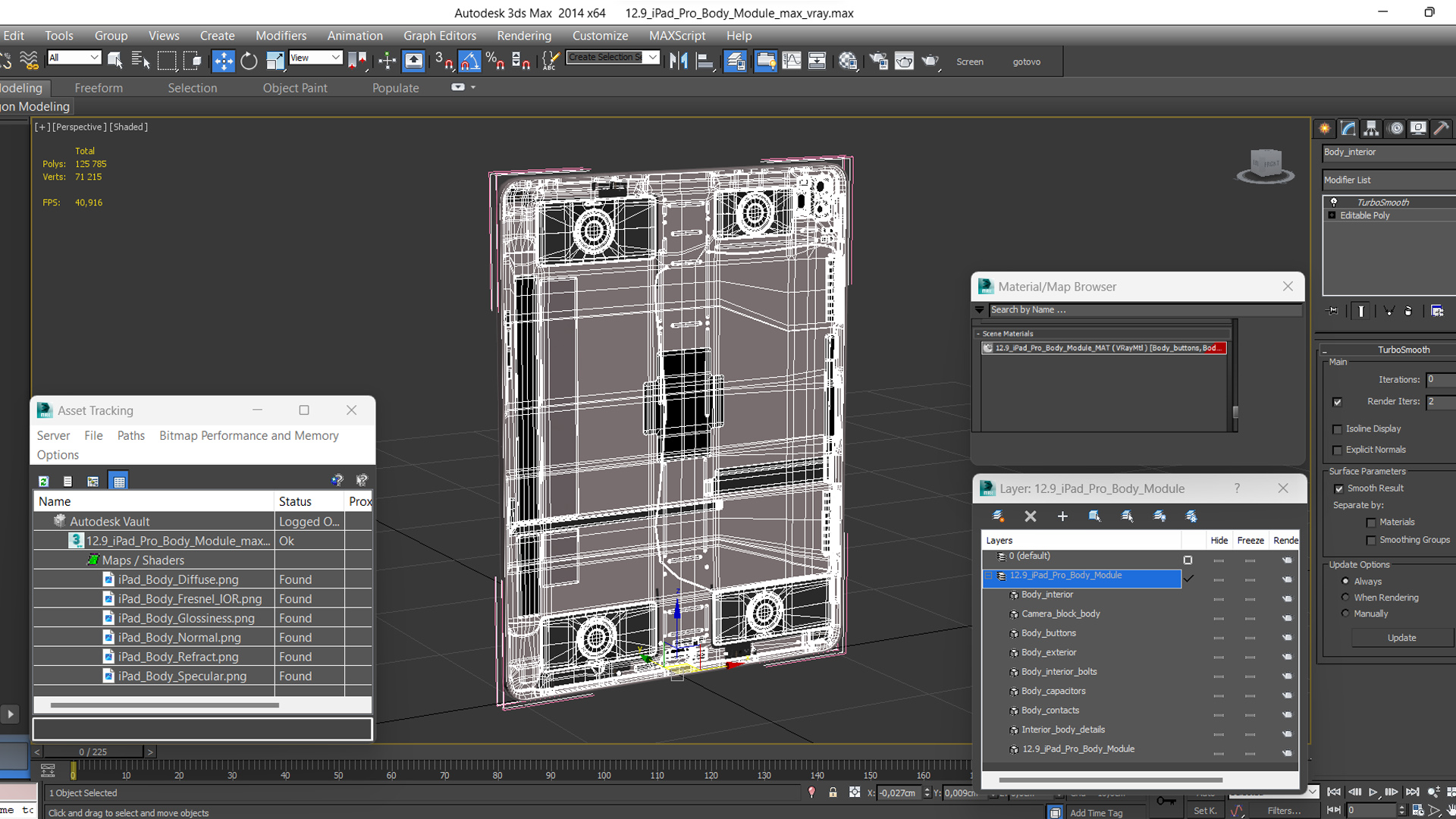Screen dimensions: 1456x819
Task: Switch to the Freeform ribbon tab
Action: (99, 88)
